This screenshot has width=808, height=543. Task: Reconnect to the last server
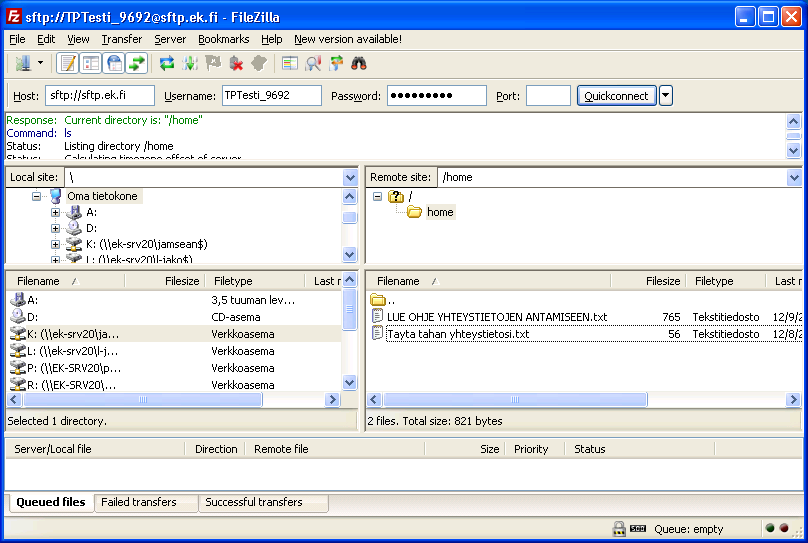coord(259,64)
